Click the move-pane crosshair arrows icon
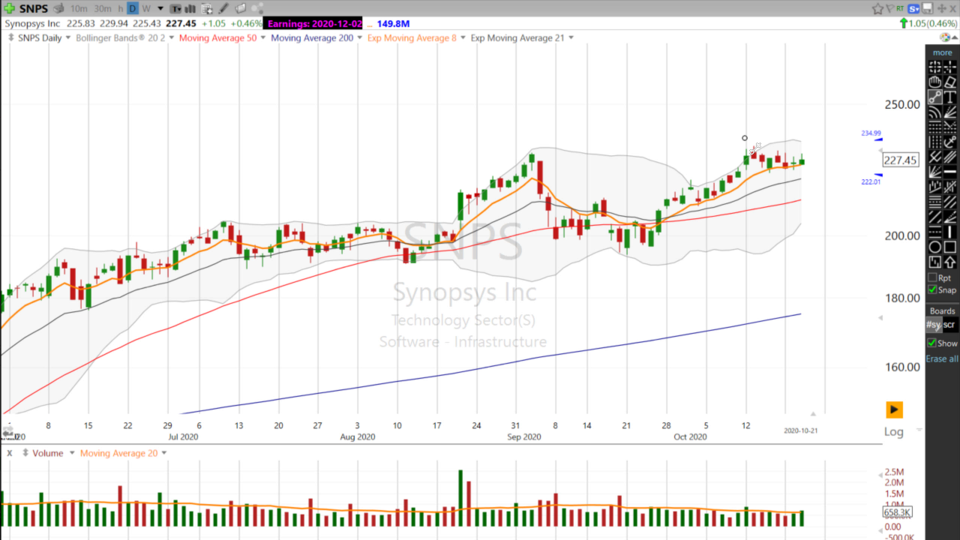Viewport: 960px width, 540px height. pyautogui.click(x=942, y=9)
